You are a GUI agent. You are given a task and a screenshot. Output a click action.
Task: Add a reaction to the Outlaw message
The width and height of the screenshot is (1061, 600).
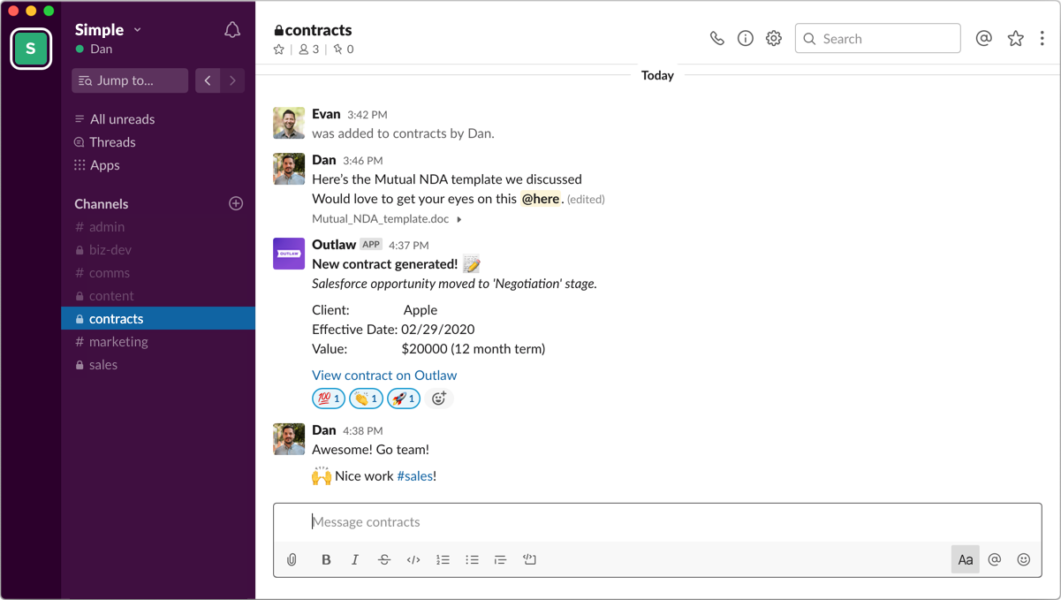pyautogui.click(x=439, y=398)
